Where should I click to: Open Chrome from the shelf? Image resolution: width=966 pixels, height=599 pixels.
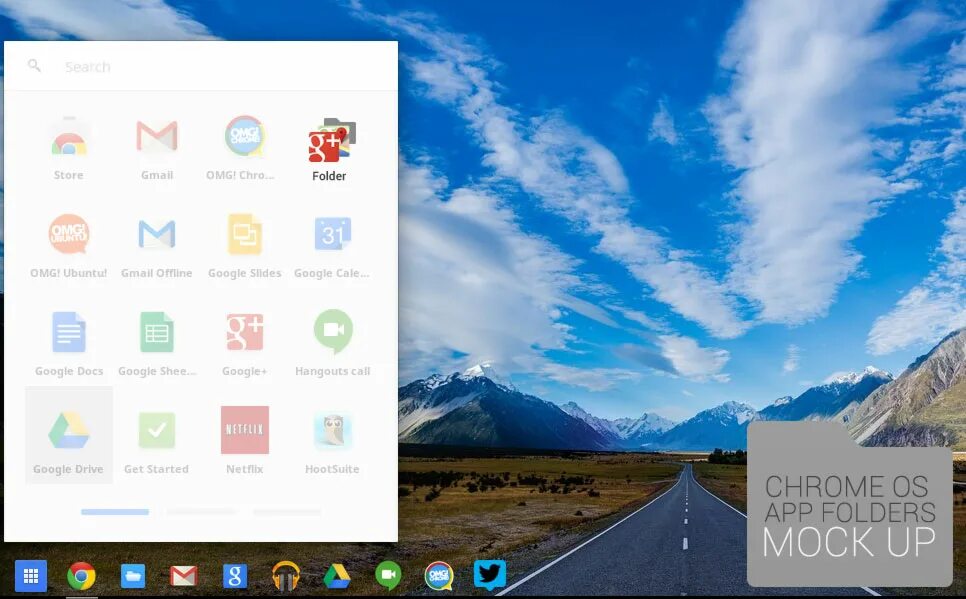click(81, 576)
